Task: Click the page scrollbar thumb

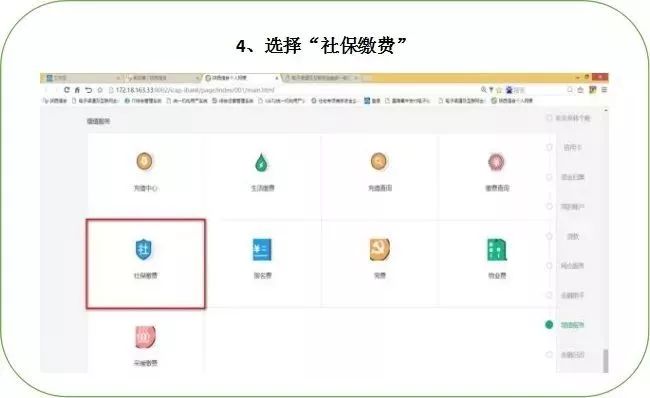Action: (x=606, y=361)
